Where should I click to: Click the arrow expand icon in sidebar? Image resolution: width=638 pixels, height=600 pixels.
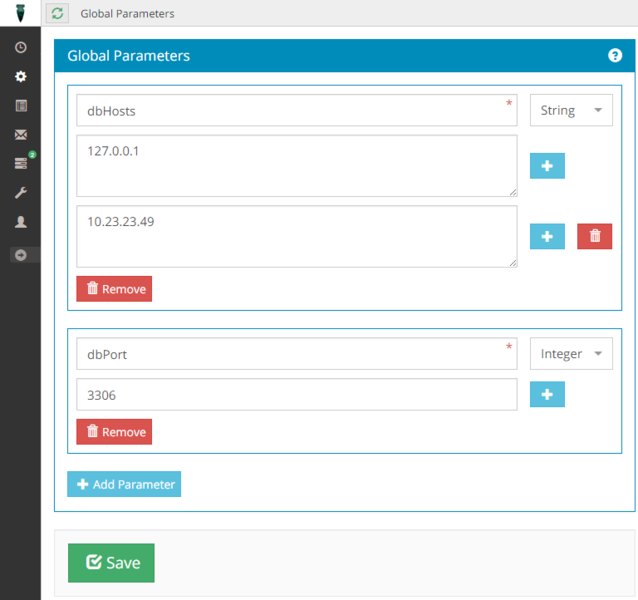coord(21,255)
